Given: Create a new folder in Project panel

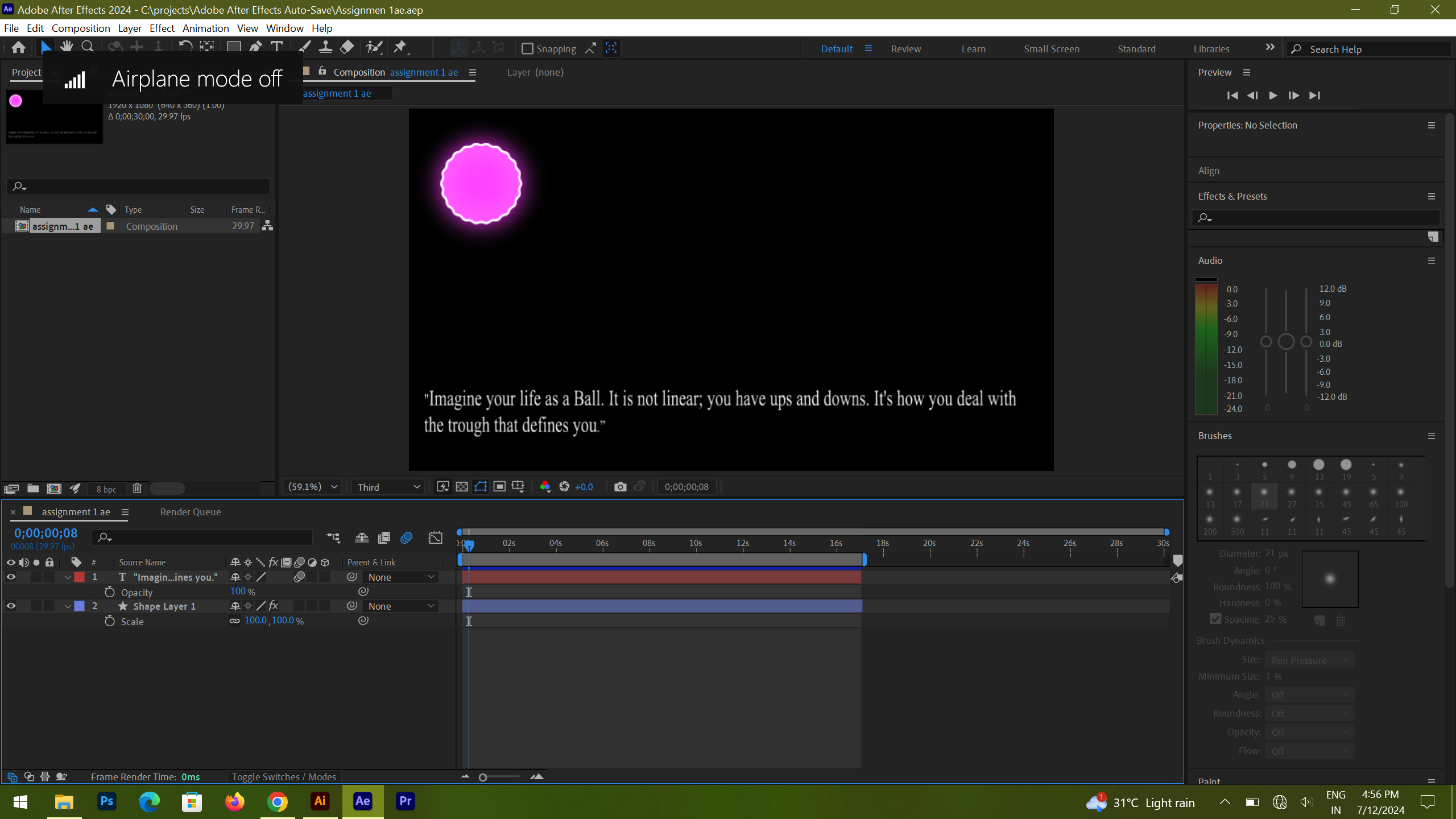Looking at the screenshot, I should click(33, 489).
